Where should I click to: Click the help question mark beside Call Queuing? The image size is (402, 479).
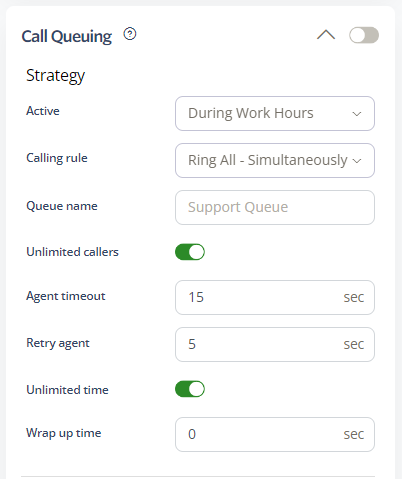tap(130, 34)
